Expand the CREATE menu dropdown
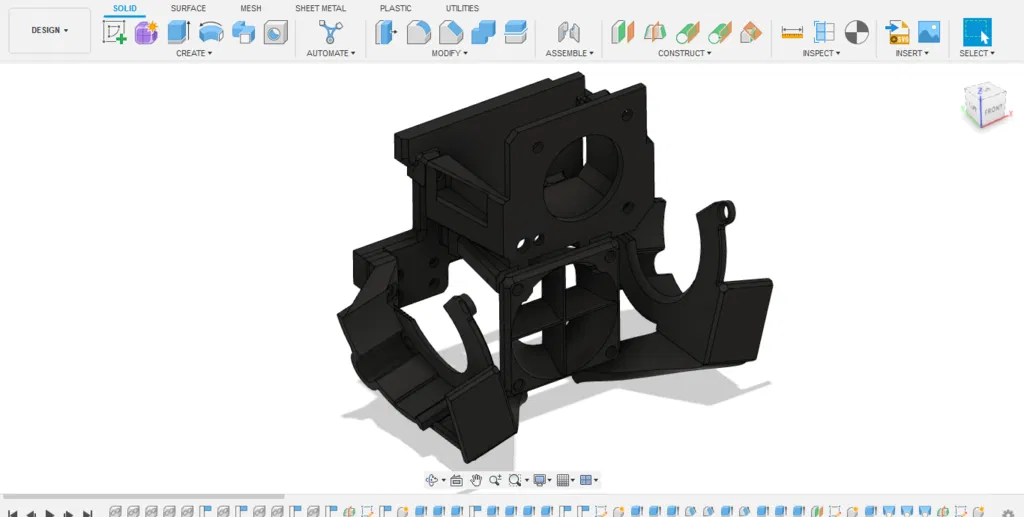The height and width of the screenshot is (517, 1024). click(194, 53)
